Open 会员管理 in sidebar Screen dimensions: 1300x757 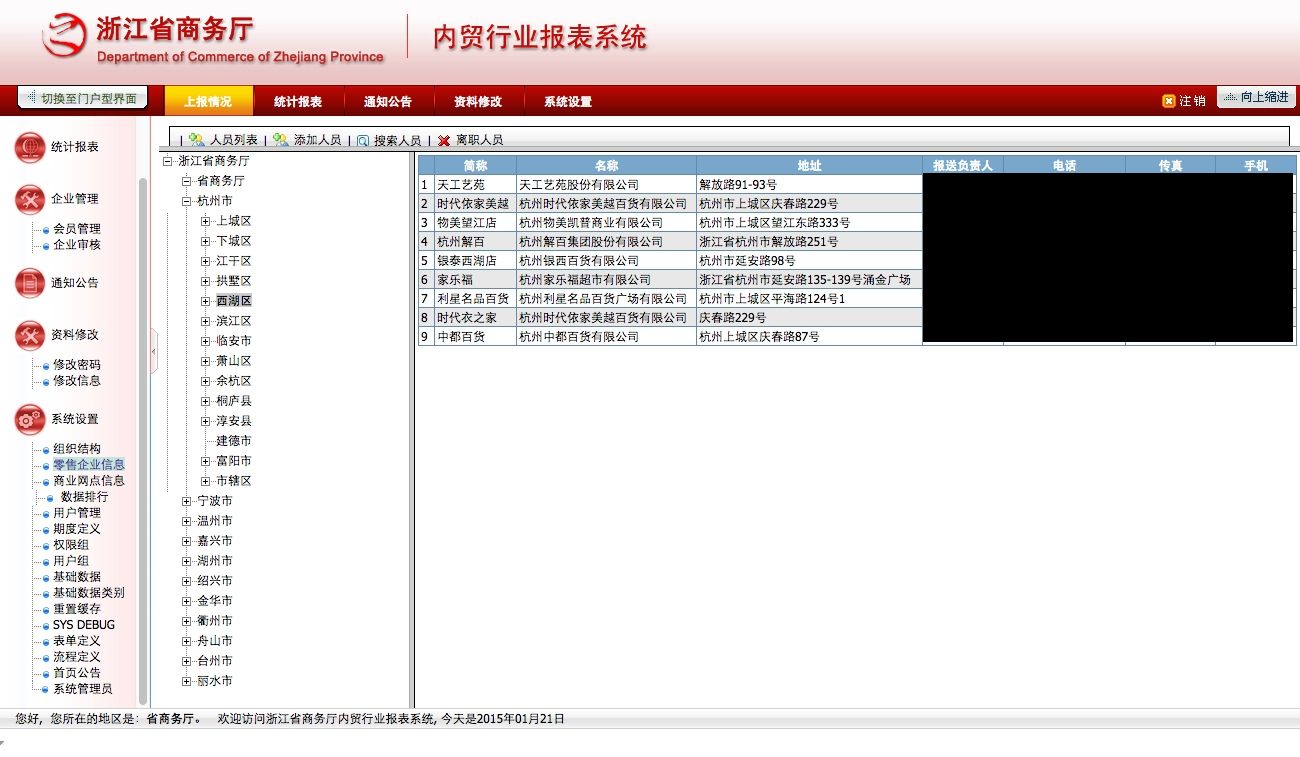77,229
